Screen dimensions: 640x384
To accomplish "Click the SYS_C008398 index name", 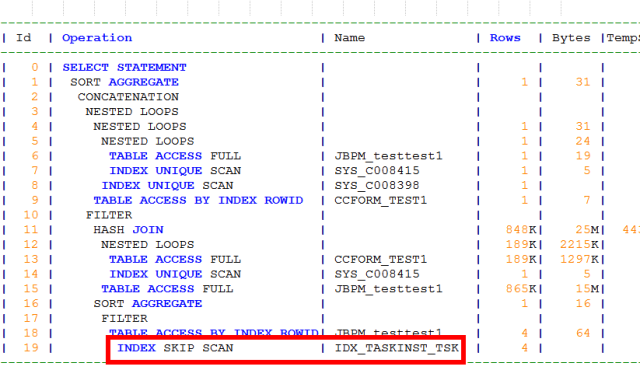I will click(377, 186).
